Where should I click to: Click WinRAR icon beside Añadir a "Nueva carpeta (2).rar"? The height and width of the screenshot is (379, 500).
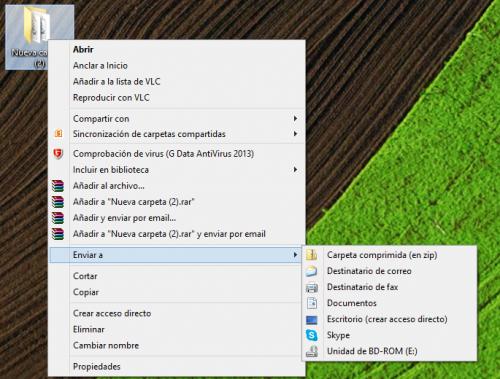pos(58,202)
